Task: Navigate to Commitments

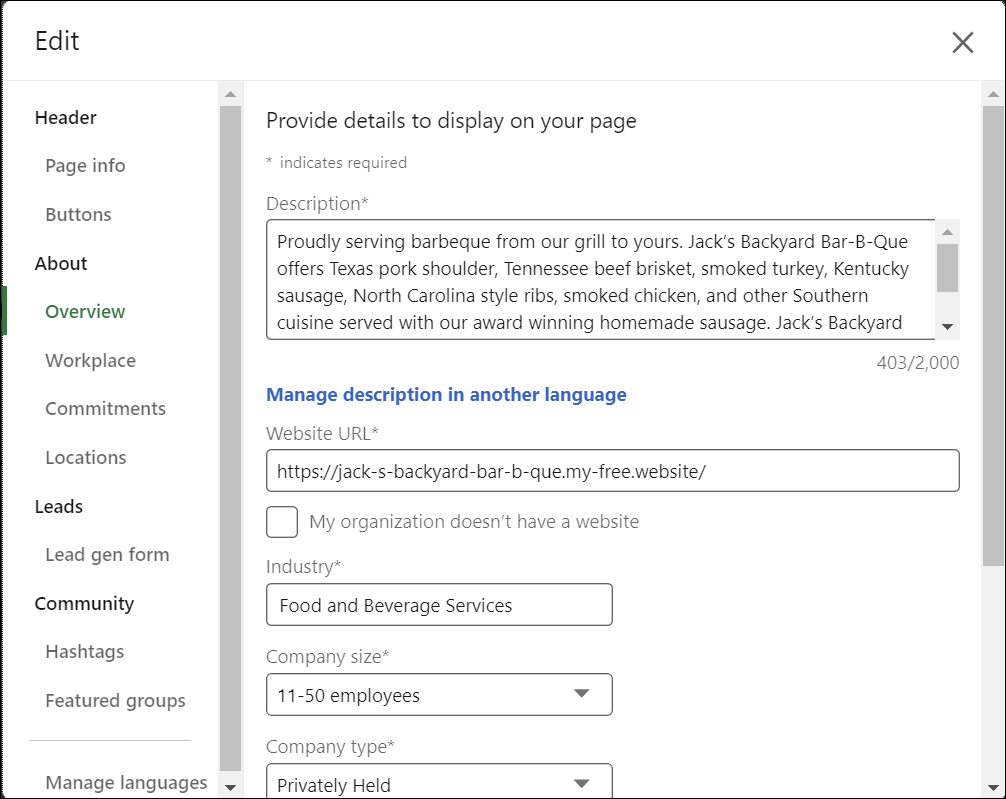Action: pyautogui.click(x=105, y=409)
